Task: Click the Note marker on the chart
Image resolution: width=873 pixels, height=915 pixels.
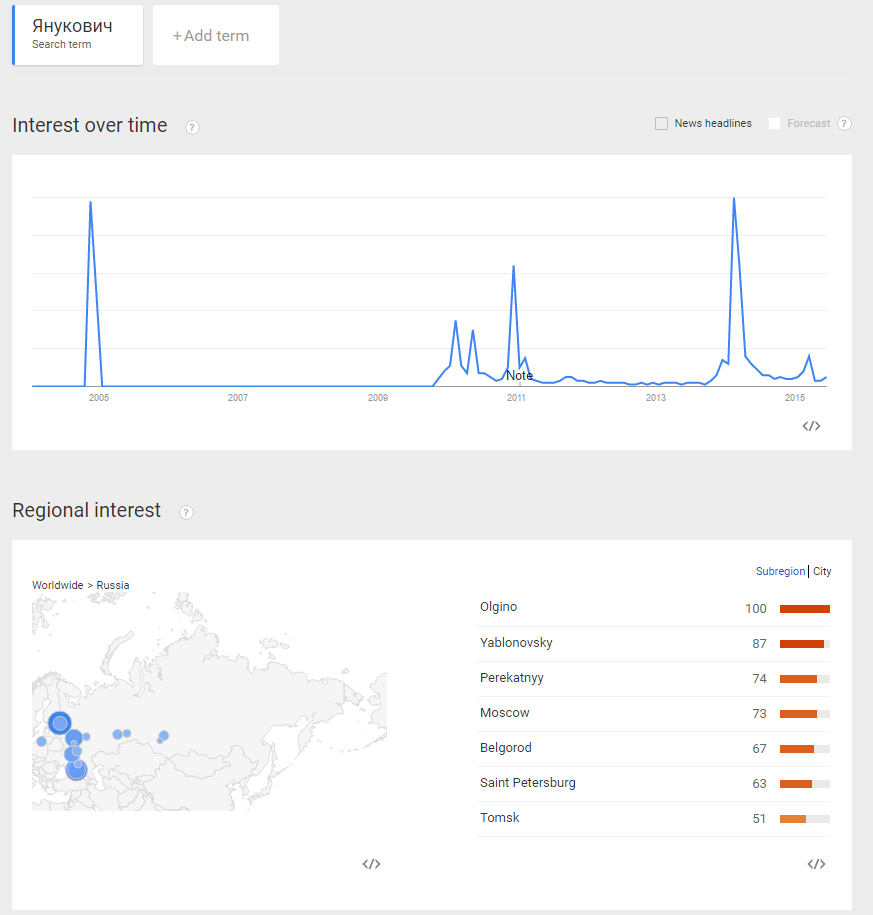Action: coord(519,376)
